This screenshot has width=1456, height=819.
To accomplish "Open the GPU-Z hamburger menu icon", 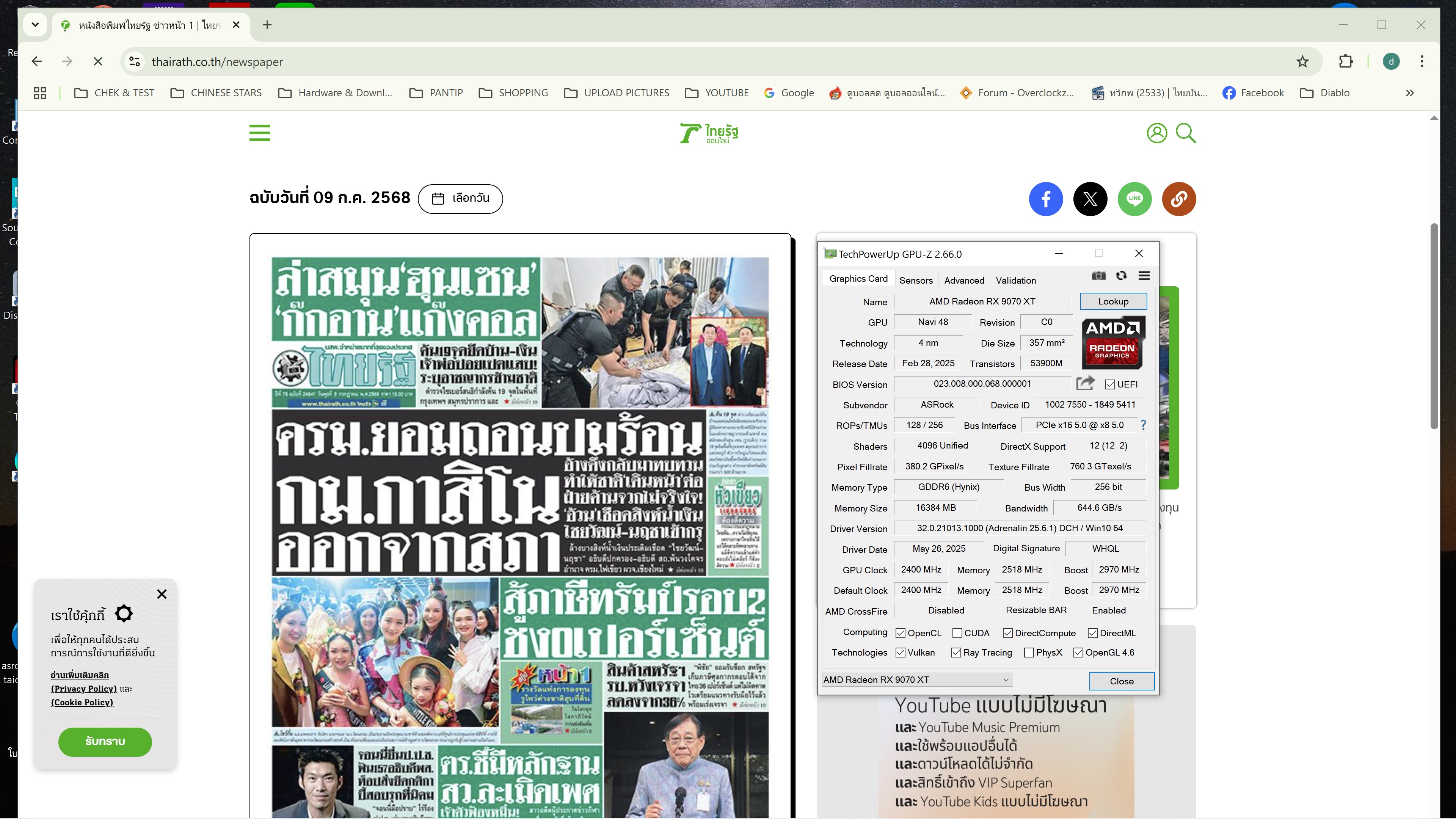I will [1144, 276].
